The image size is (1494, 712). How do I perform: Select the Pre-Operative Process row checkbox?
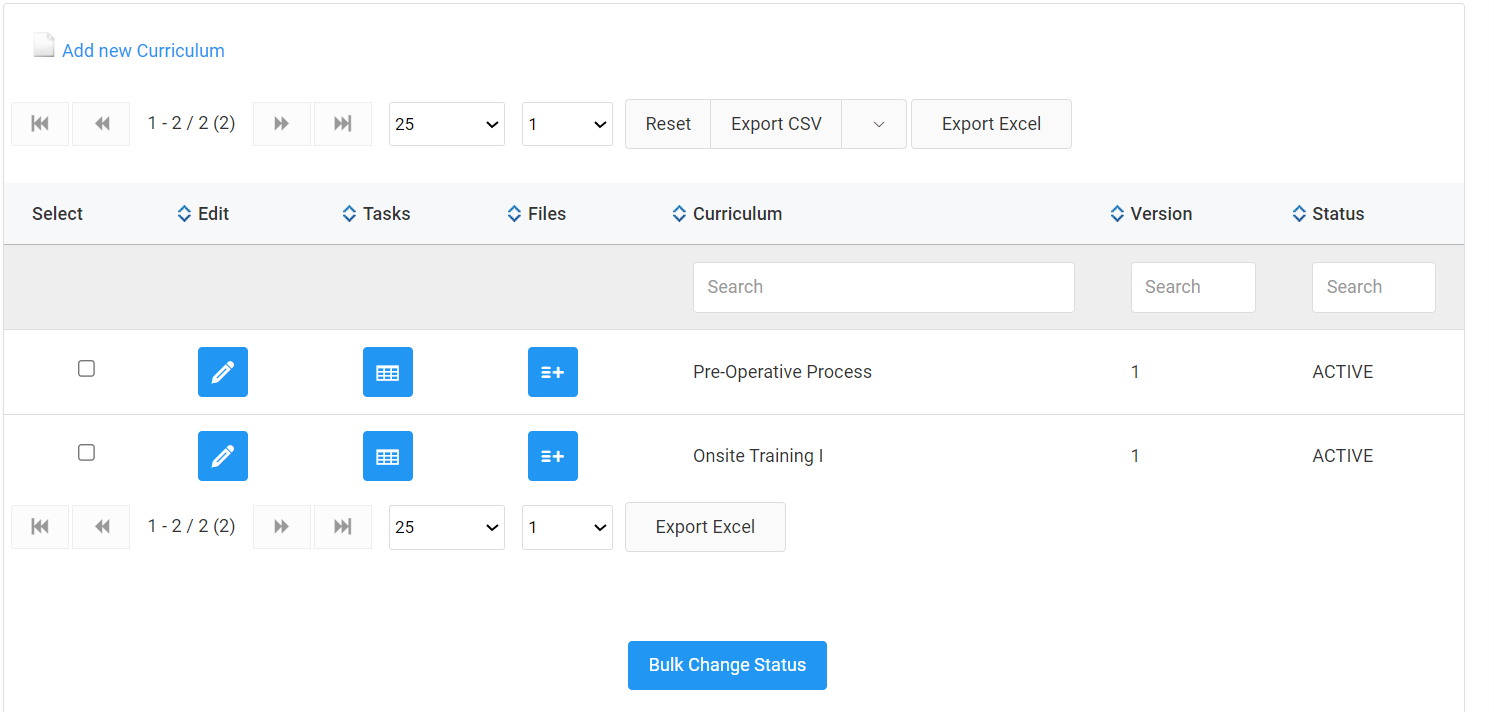tap(86, 369)
